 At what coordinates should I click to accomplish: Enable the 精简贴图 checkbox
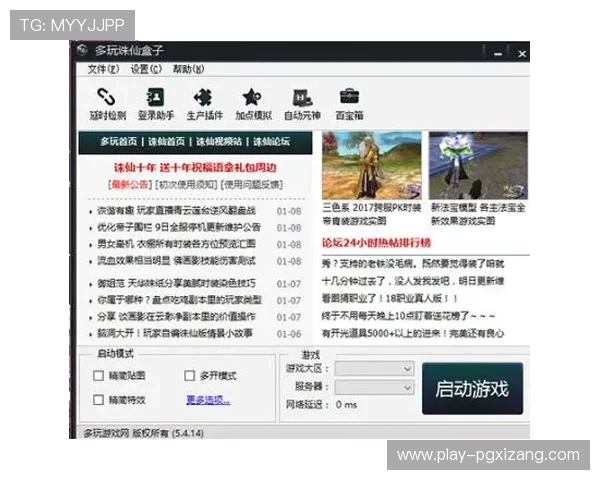[x=98, y=376]
